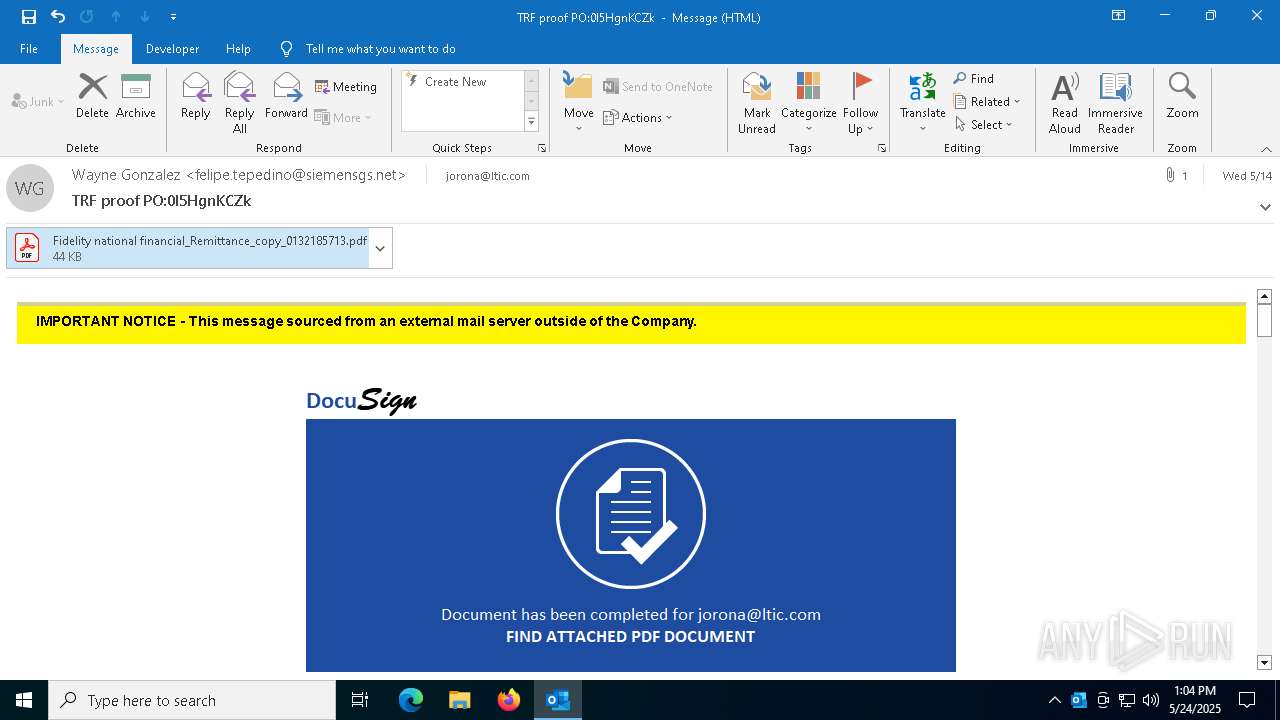The image size is (1280, 720).
Task: Reply with a Meeting
Action: point(346,87)
